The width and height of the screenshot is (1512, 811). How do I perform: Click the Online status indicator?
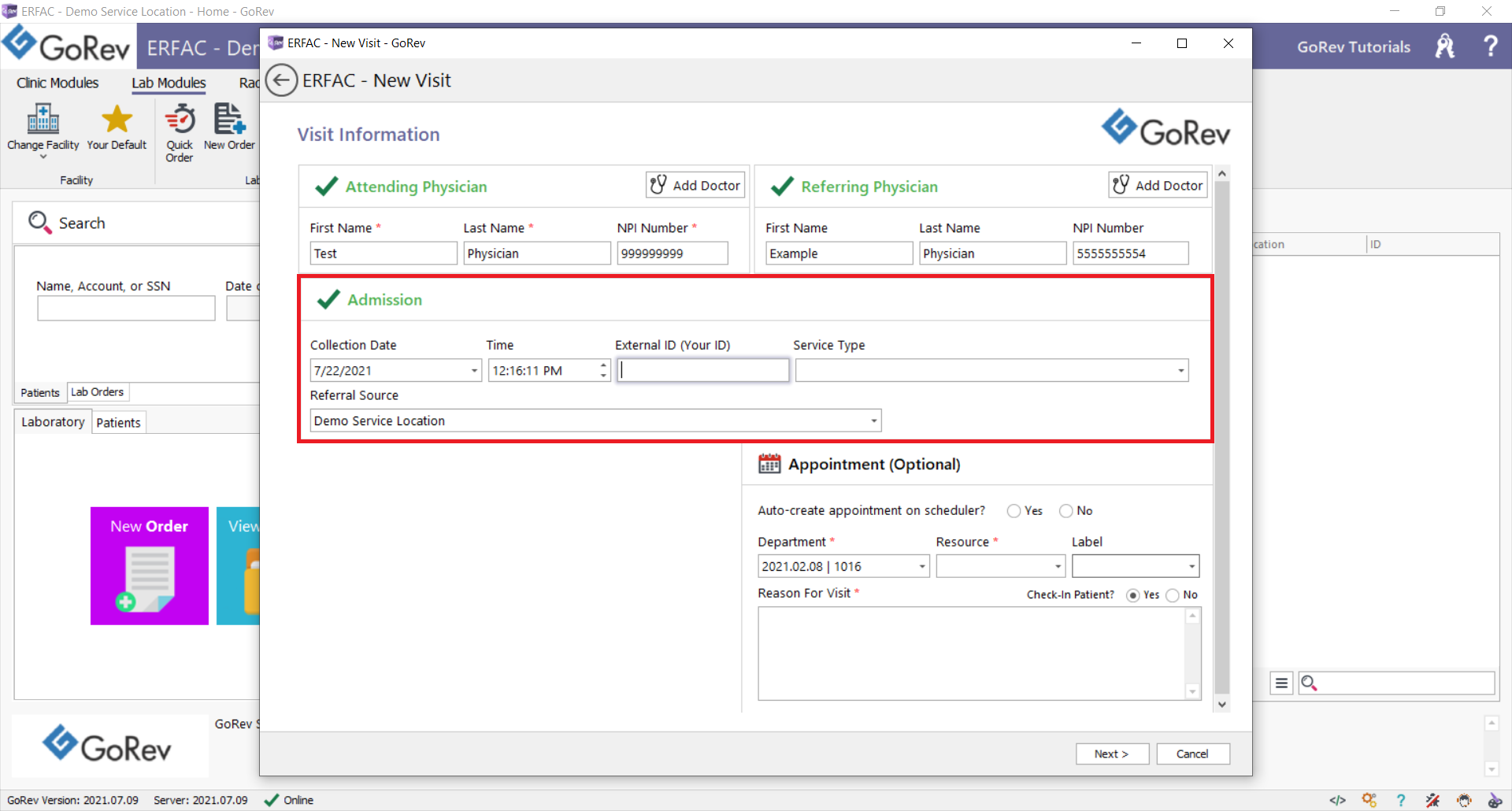[x=289, y=800]
